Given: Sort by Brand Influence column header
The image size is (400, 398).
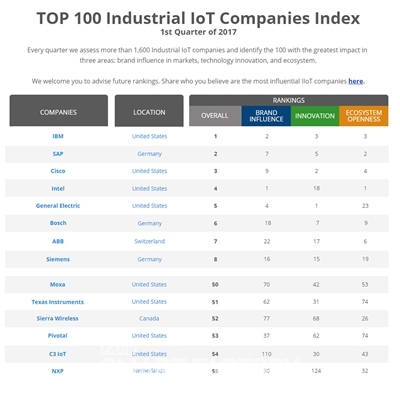Looking at the screenshot, I should [x=266, y=116].
